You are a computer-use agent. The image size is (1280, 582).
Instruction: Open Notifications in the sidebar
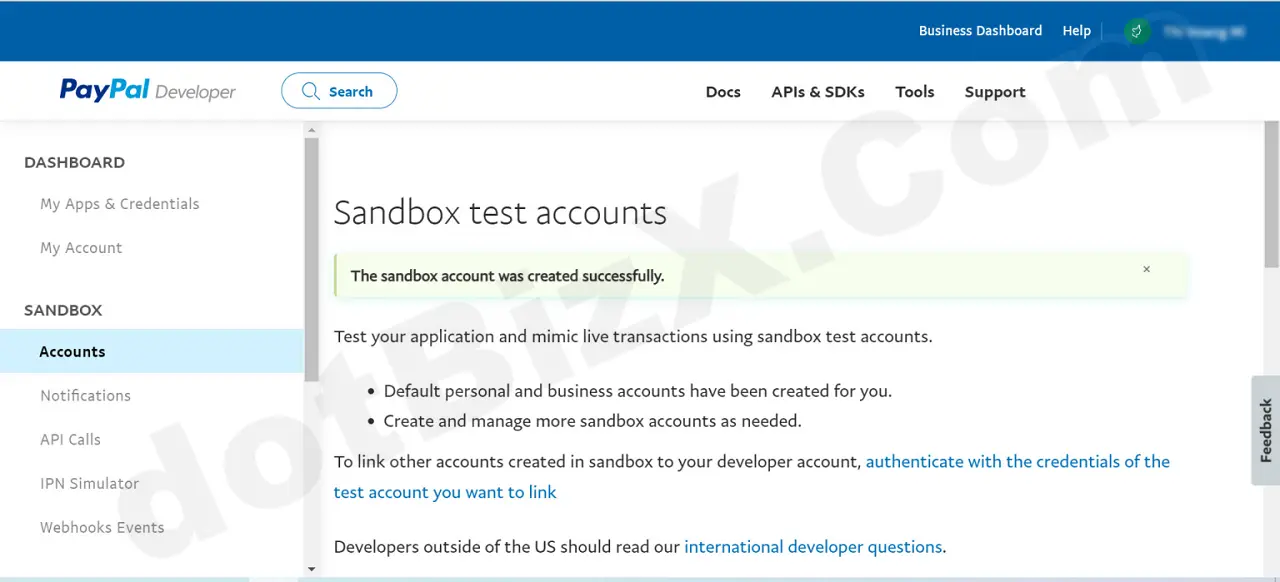(85, 395)
